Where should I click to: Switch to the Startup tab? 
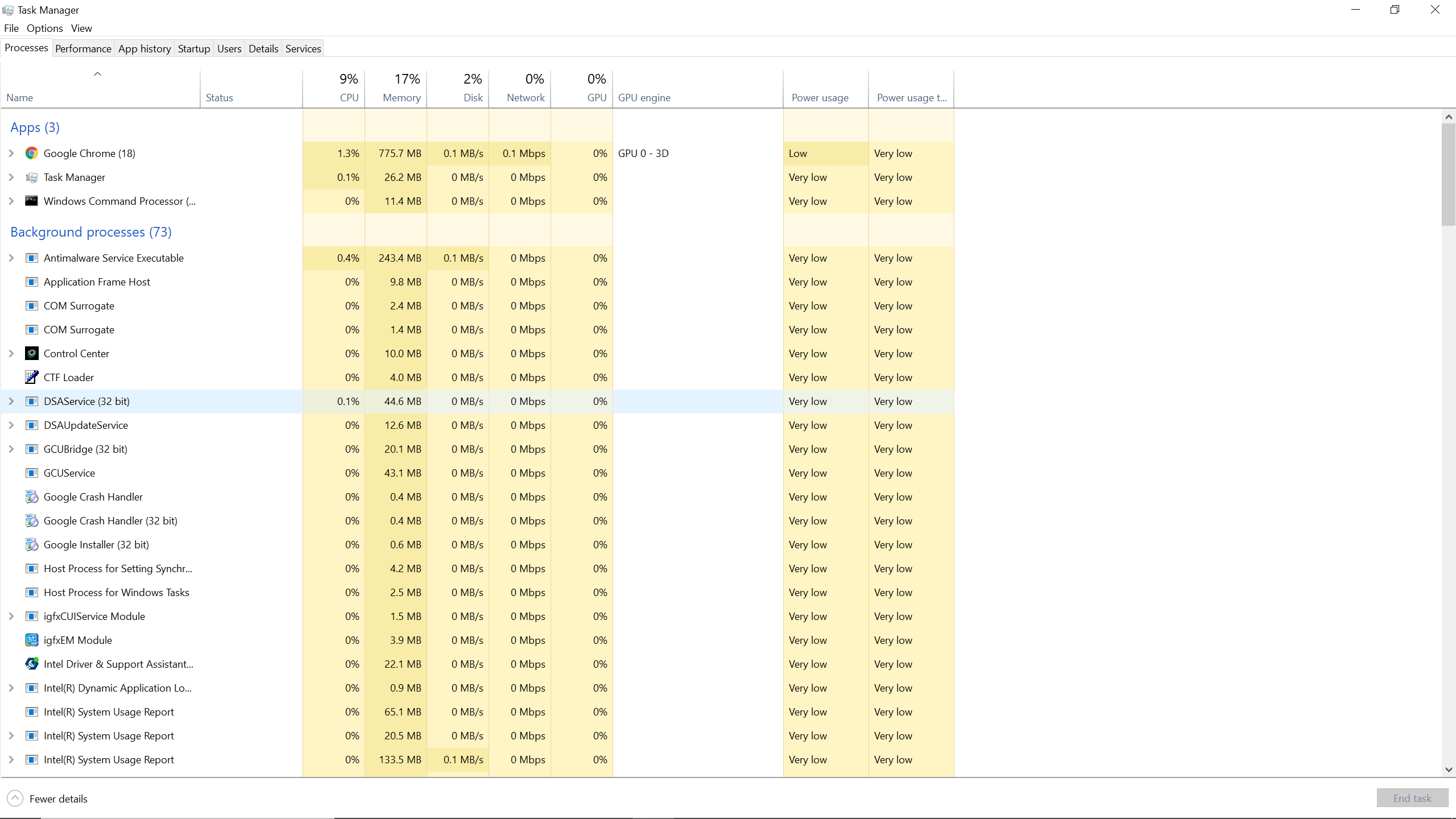(194, 48)
